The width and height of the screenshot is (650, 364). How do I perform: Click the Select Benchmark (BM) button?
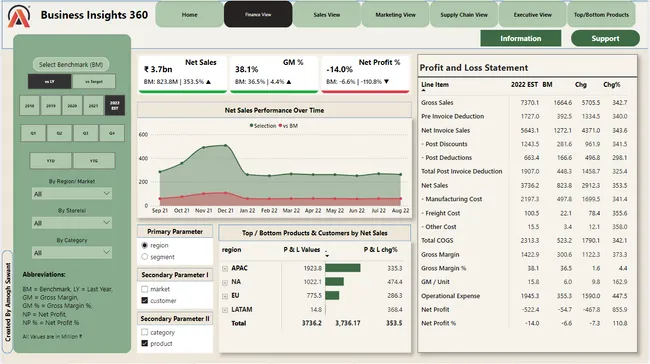point(71,64)
